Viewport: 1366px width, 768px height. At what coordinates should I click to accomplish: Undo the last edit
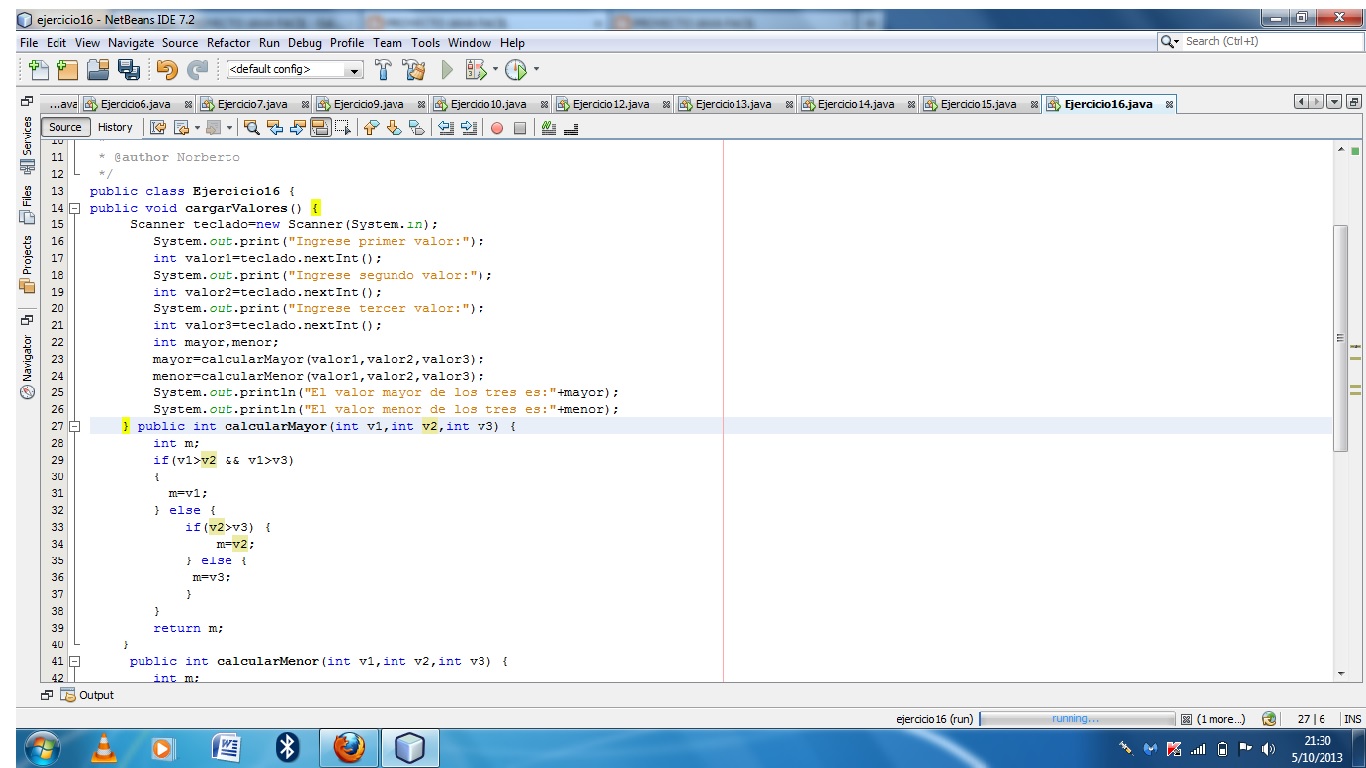click(165, 68)
